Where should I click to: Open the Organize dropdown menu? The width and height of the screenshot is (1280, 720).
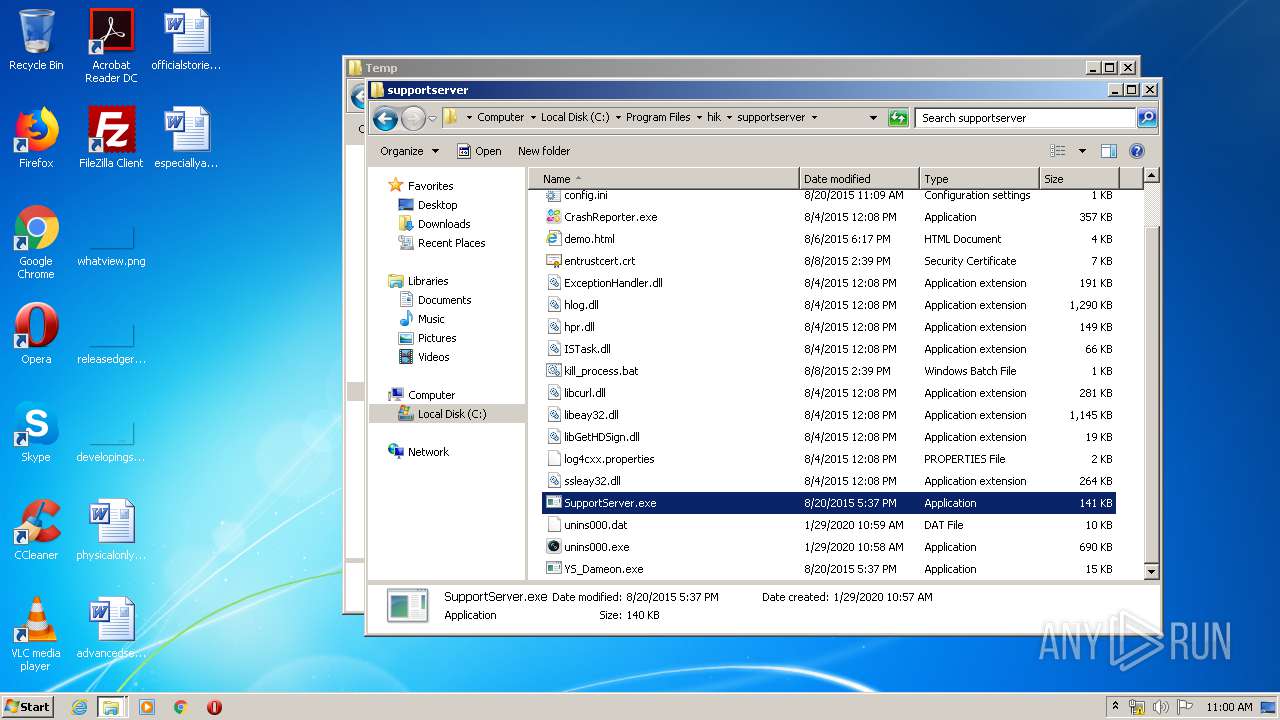(x=409, y=151)
